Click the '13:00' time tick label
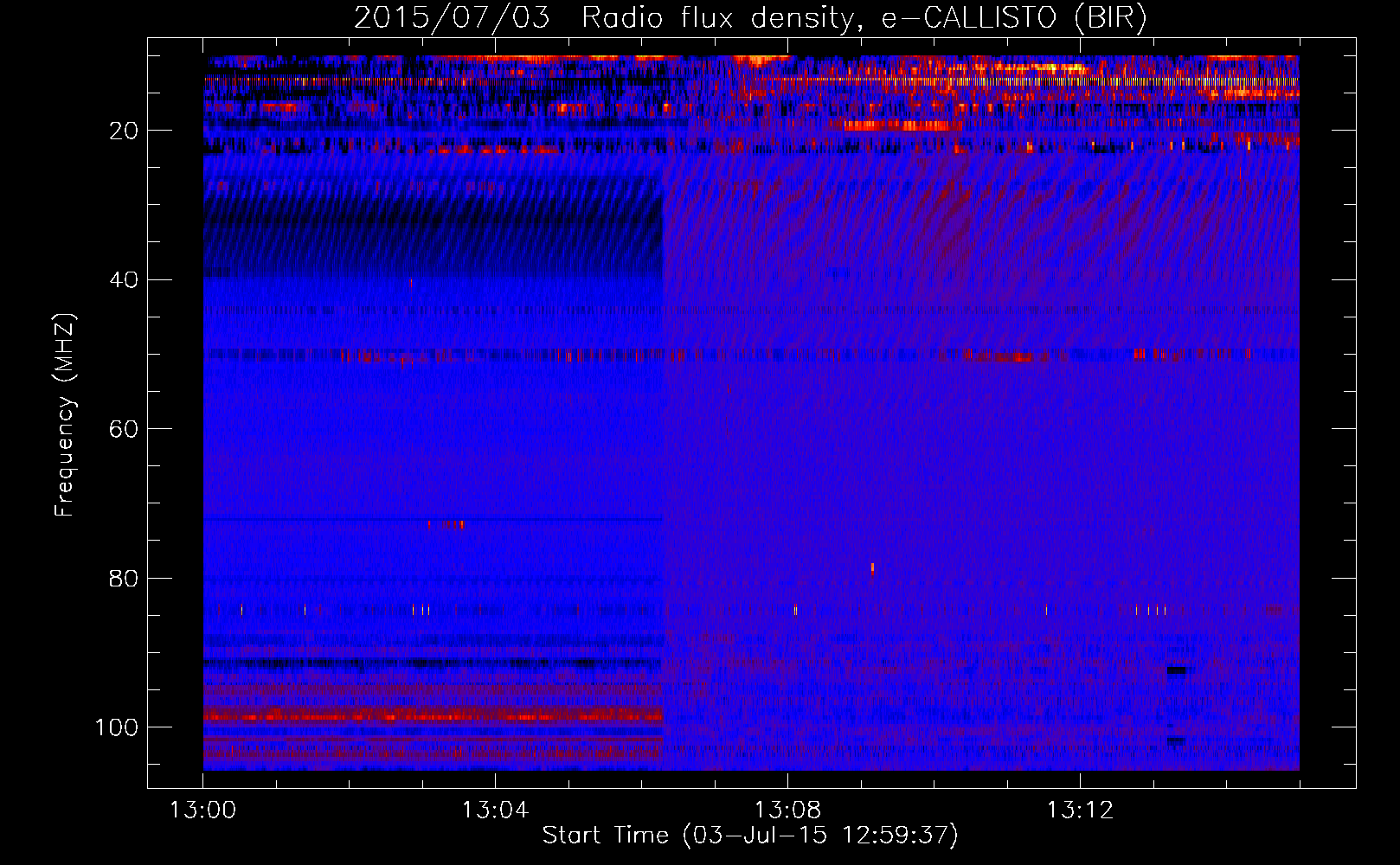Screen dimensions: 1400x865 pyautogui.click(x=202, y=811)
